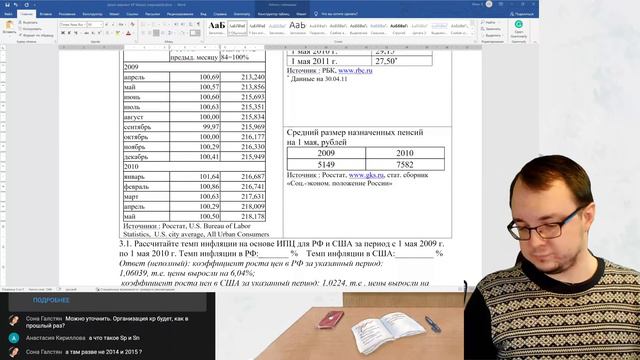Screen dimensions: 640x360
Task: Toggle italic formatting
Action: tap(69, 33)
